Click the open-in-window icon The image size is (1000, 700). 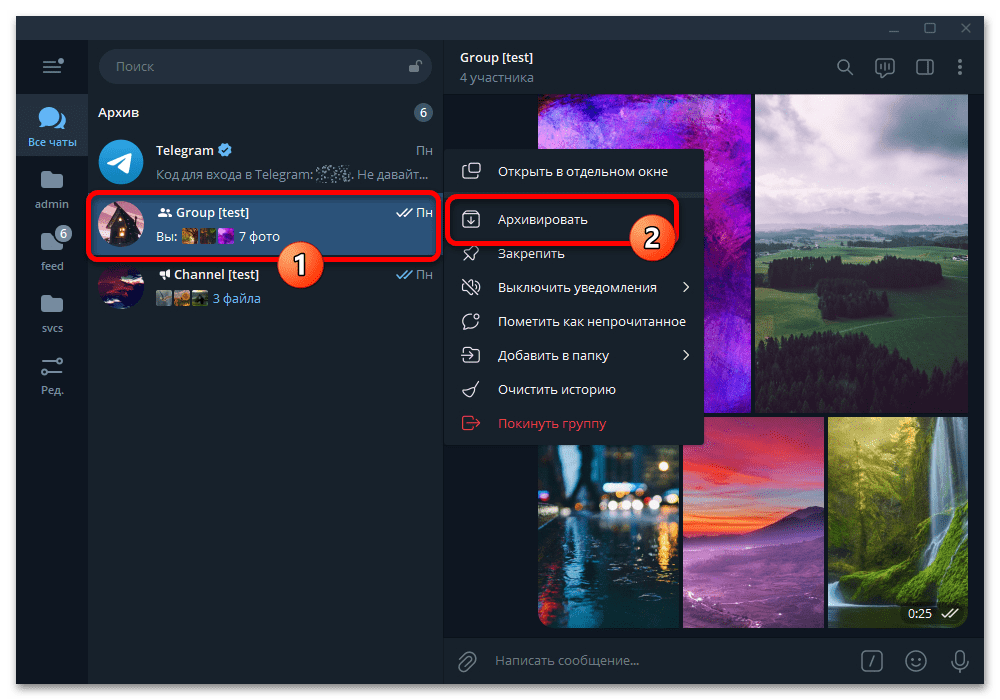point(471,171)
